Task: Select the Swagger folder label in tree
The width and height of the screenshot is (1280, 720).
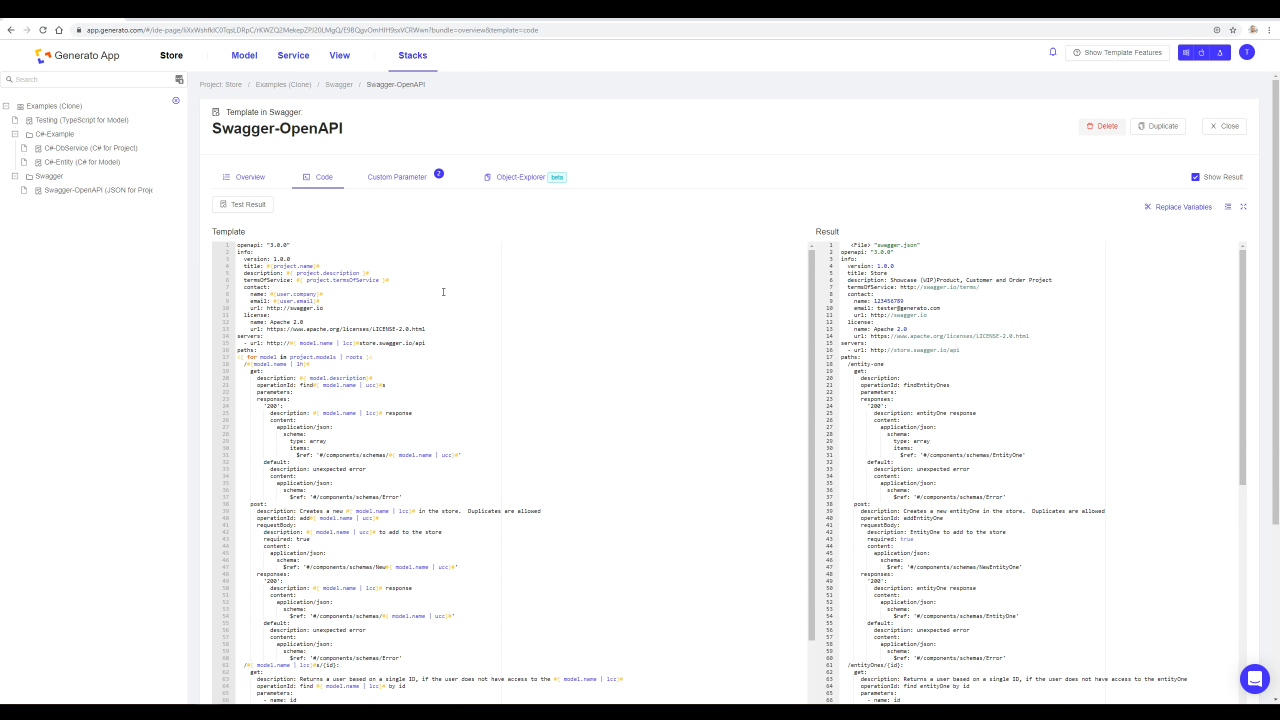Action: [49, 176]
